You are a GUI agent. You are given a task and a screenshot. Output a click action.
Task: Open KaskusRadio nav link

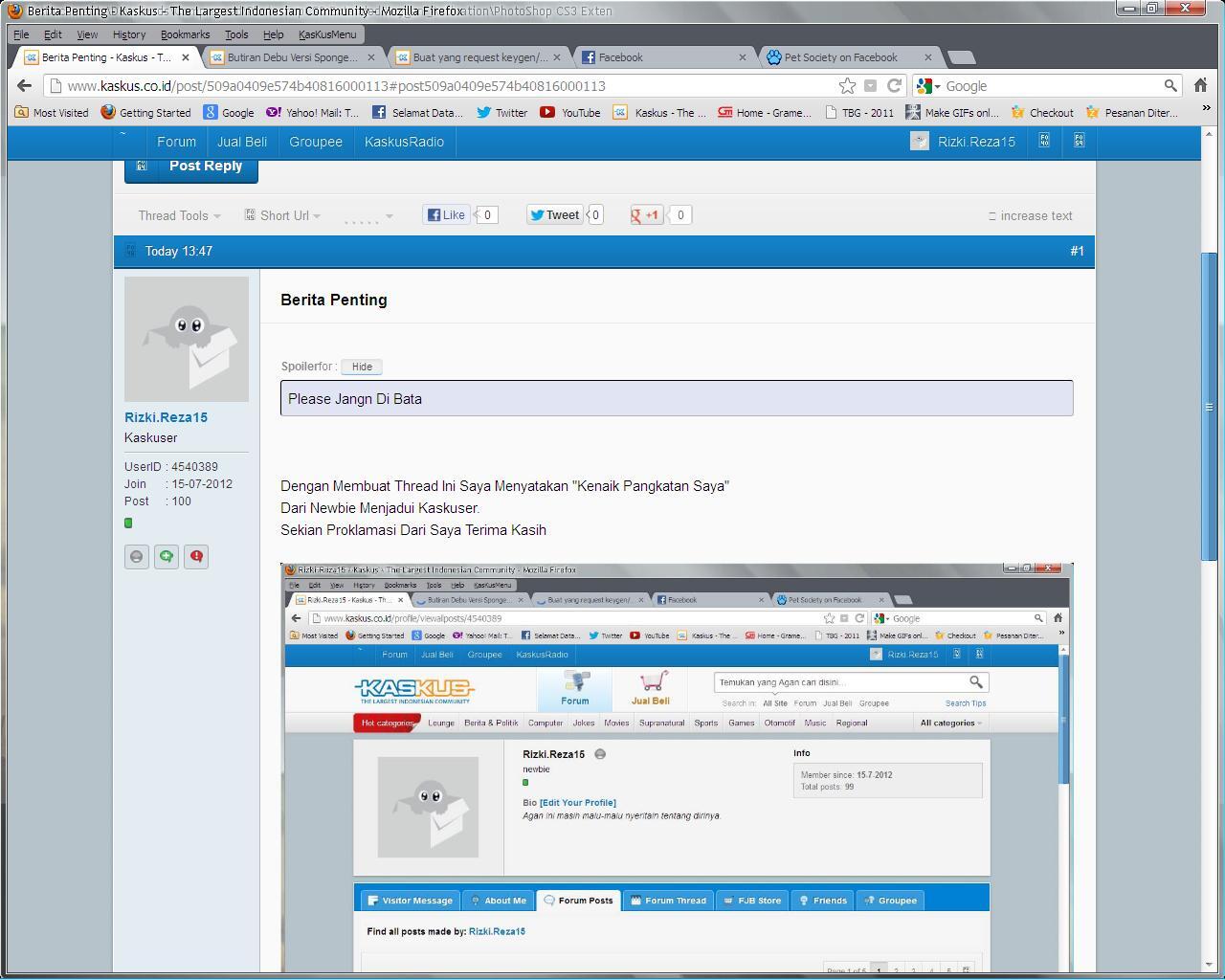(404, 142)
